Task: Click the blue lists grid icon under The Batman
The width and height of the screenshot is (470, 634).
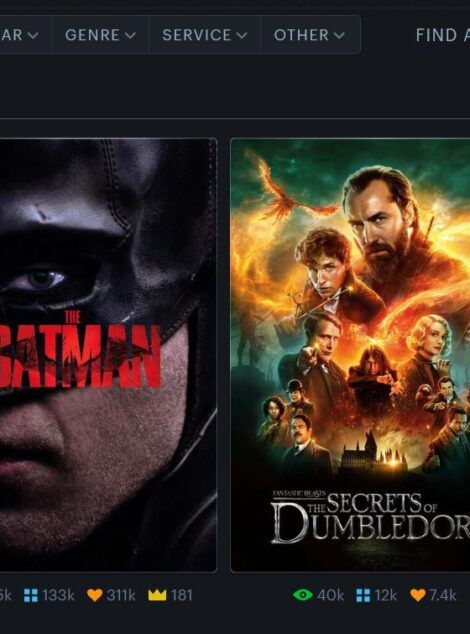Action: (x=31, y=595)
